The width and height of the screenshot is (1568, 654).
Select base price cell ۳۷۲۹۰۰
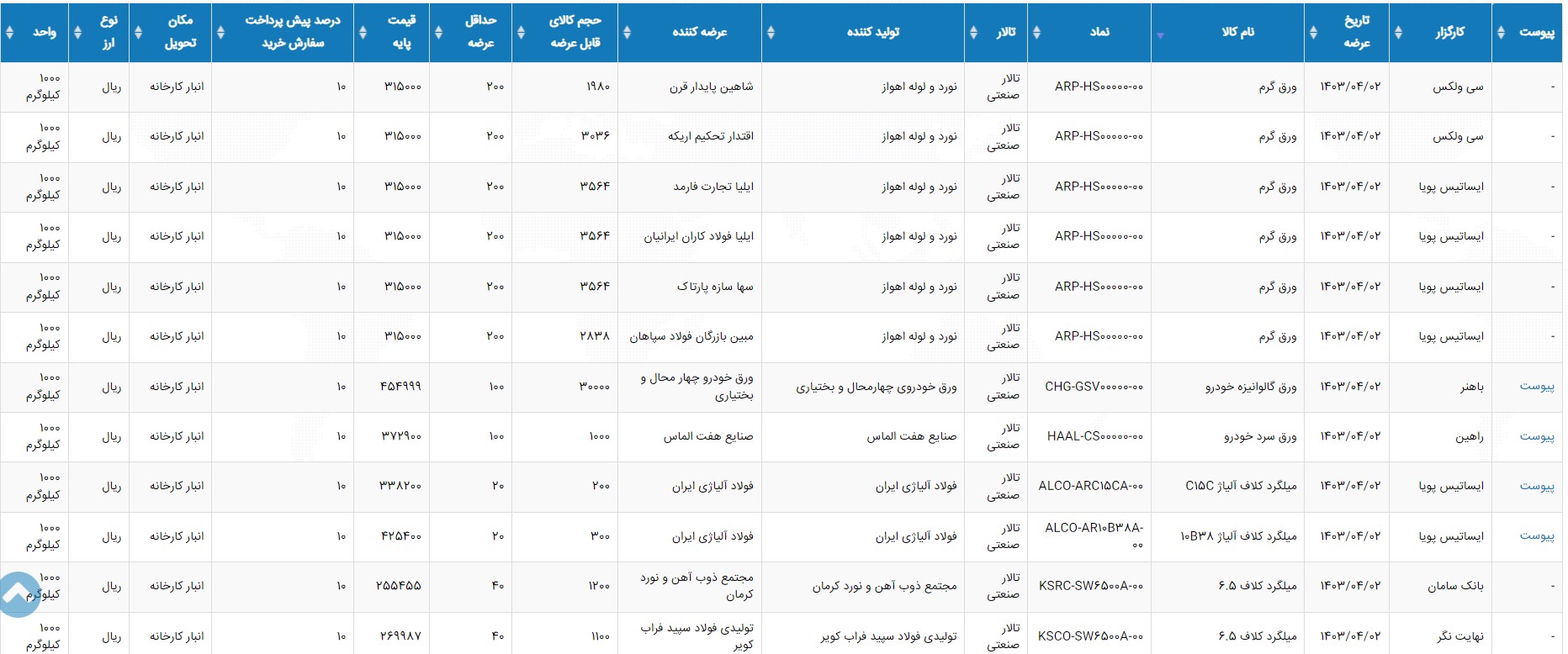point(401,436)
